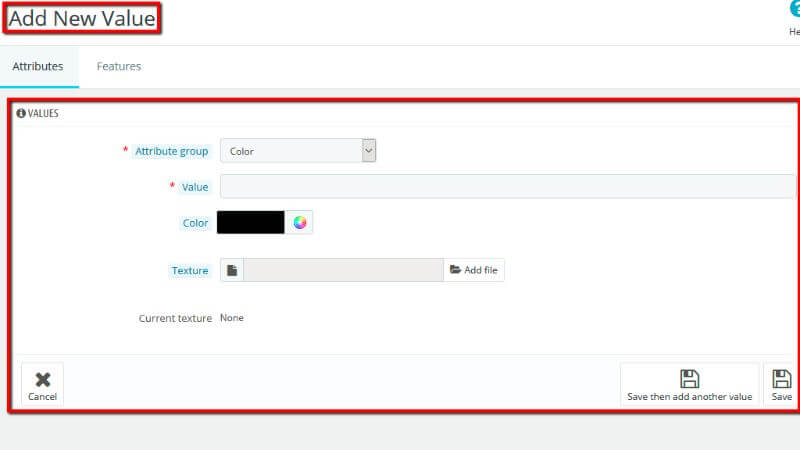This screenshot has height=450, width=800.
Task: Click the Current texture label
Action: coord(175,318)
